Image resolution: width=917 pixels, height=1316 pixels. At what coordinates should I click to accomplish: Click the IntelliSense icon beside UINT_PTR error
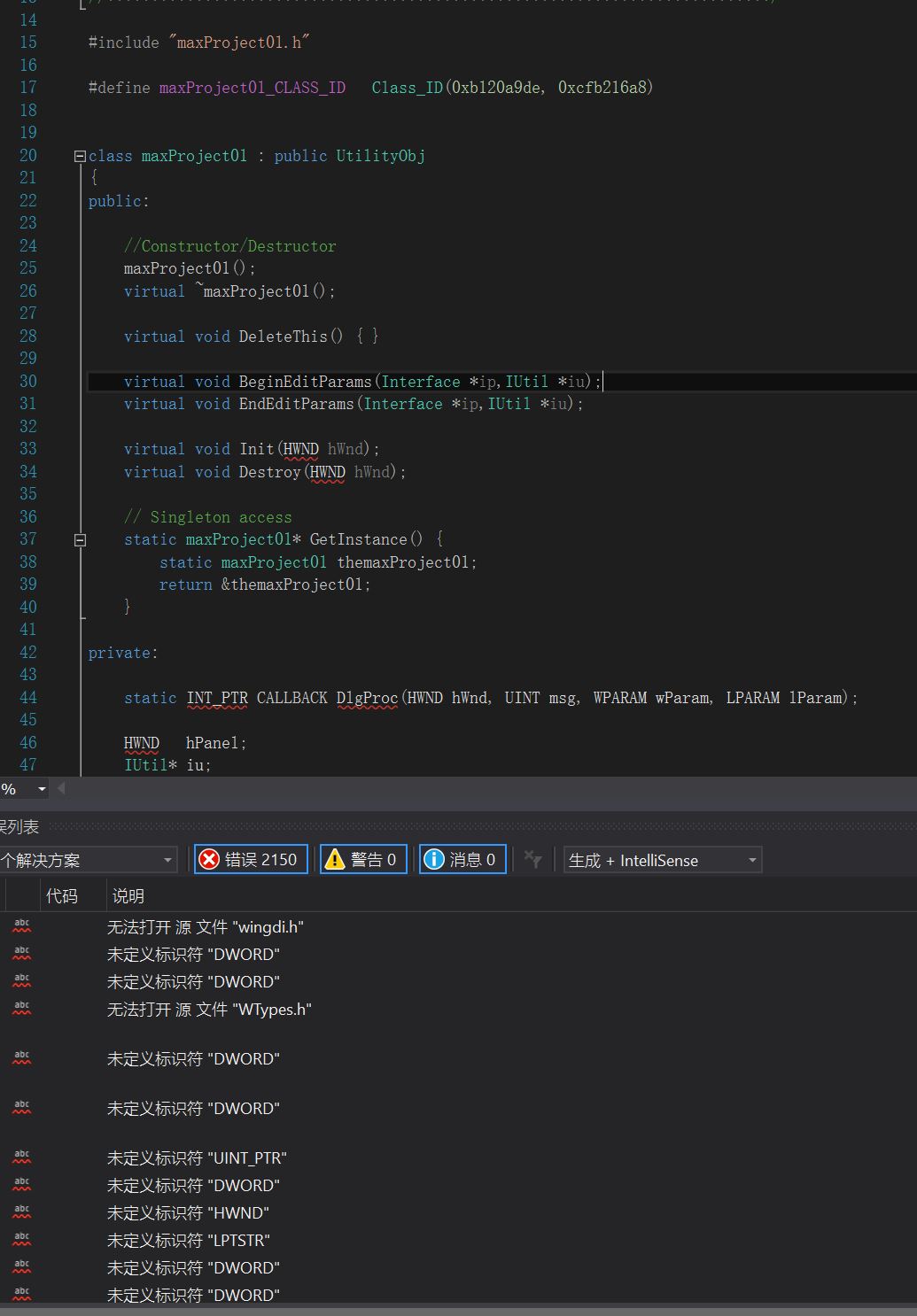(x=21, y=1157)
